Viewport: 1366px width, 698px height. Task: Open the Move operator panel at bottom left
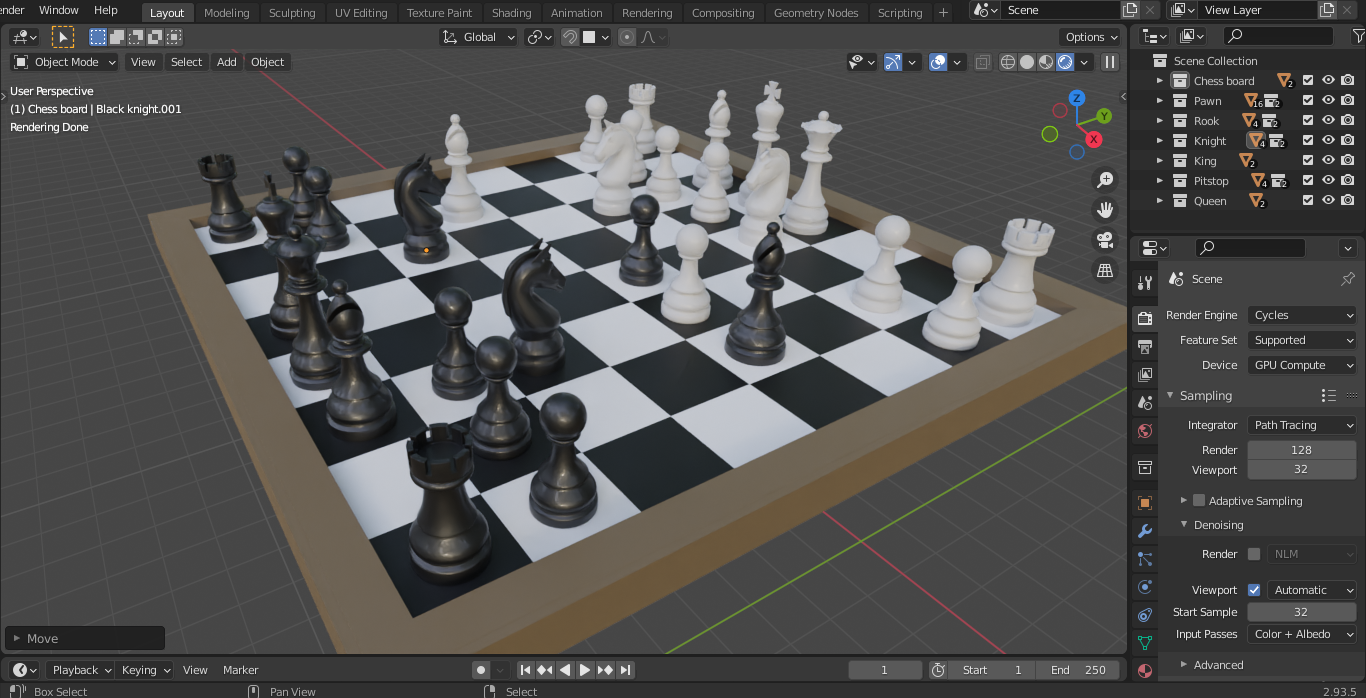[x=84, y=637]
